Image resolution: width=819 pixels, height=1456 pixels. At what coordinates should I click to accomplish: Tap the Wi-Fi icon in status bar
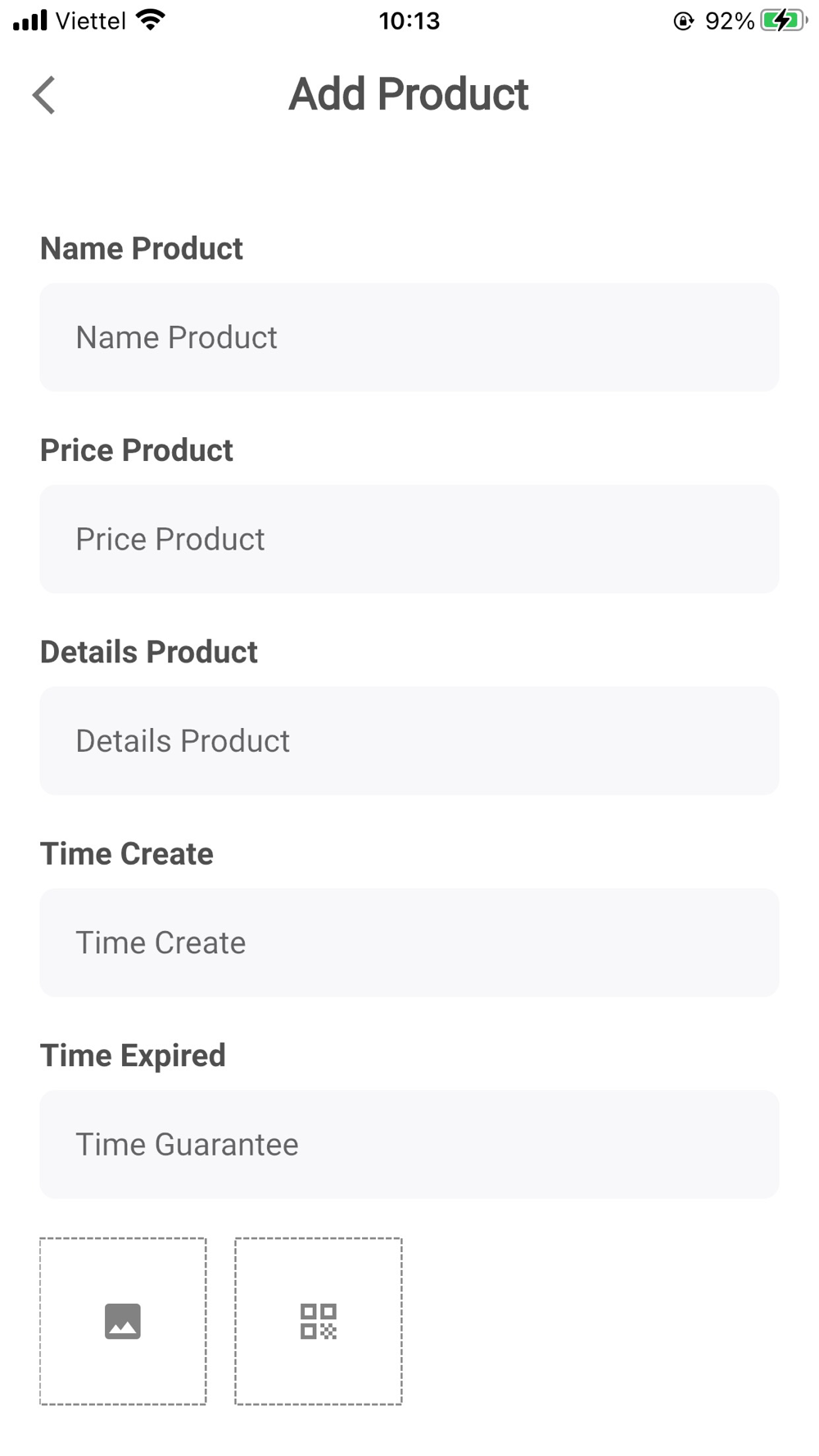[x=151, y=20]
